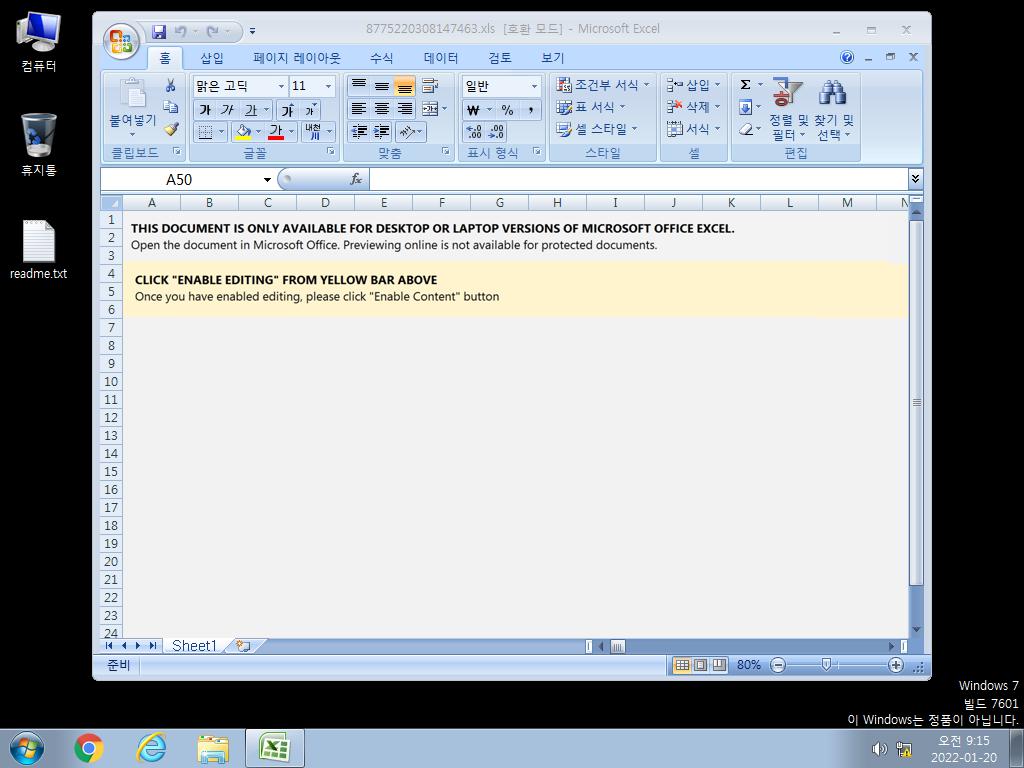1024x768 pixels.
Task: Cut selection with the scissors icon
Action: click(x=170, y=85)
